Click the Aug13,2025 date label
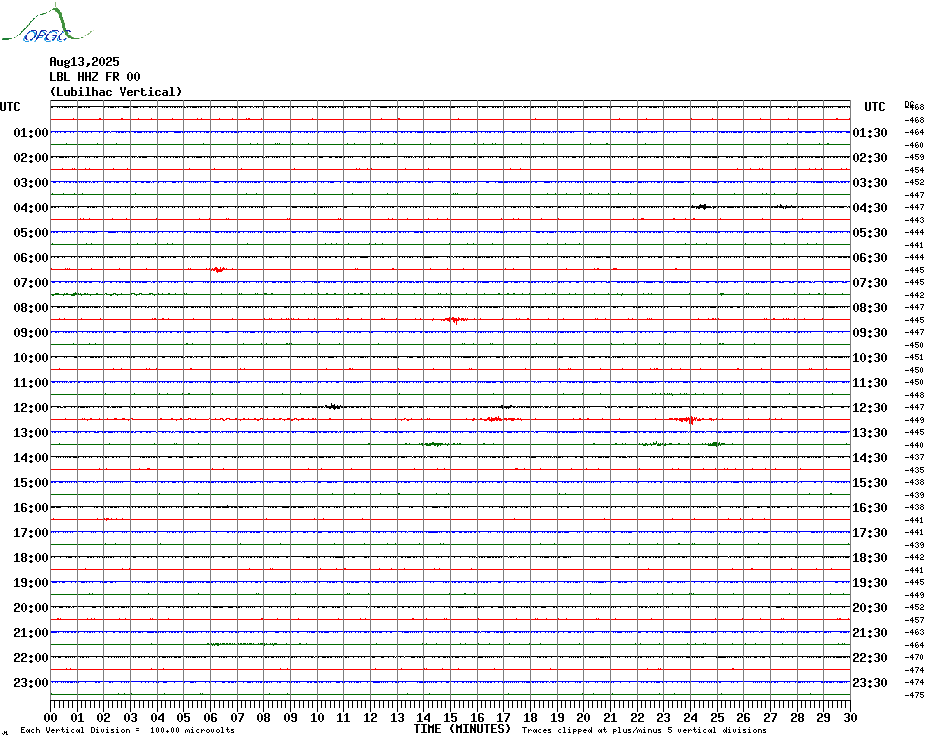 (x=84, y=62)
